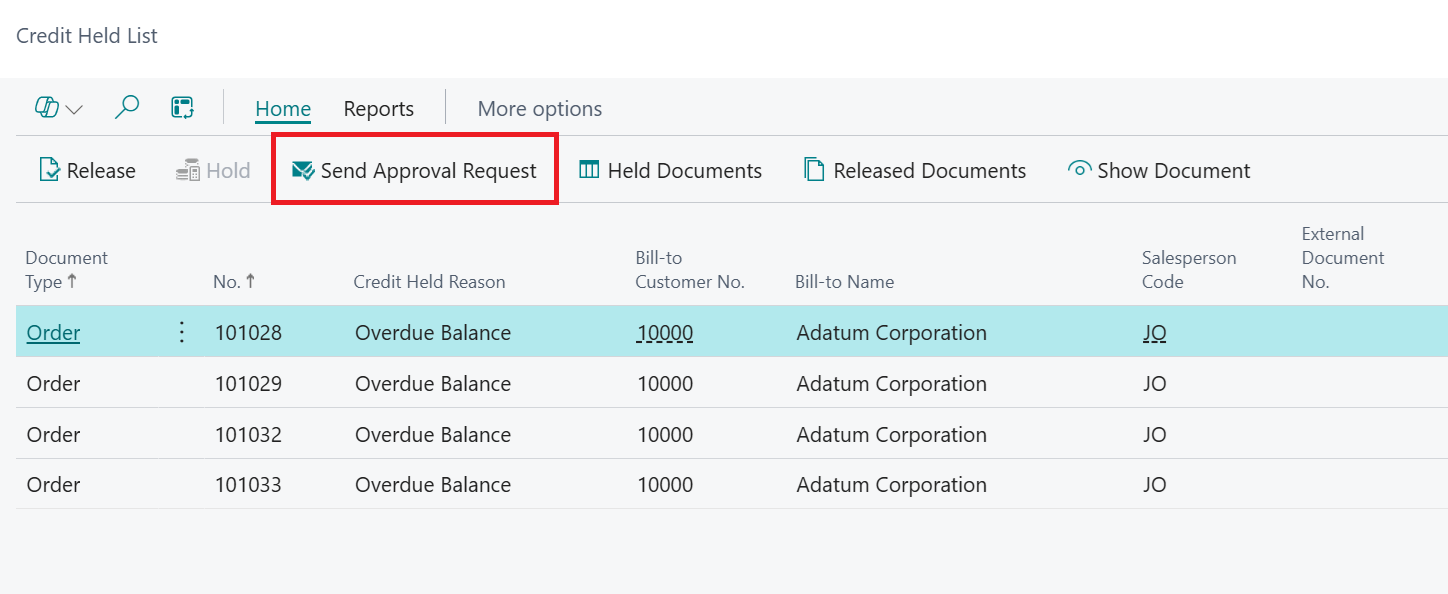
Task: Click the Credit Held Reason column header
Action: point(429,282)
